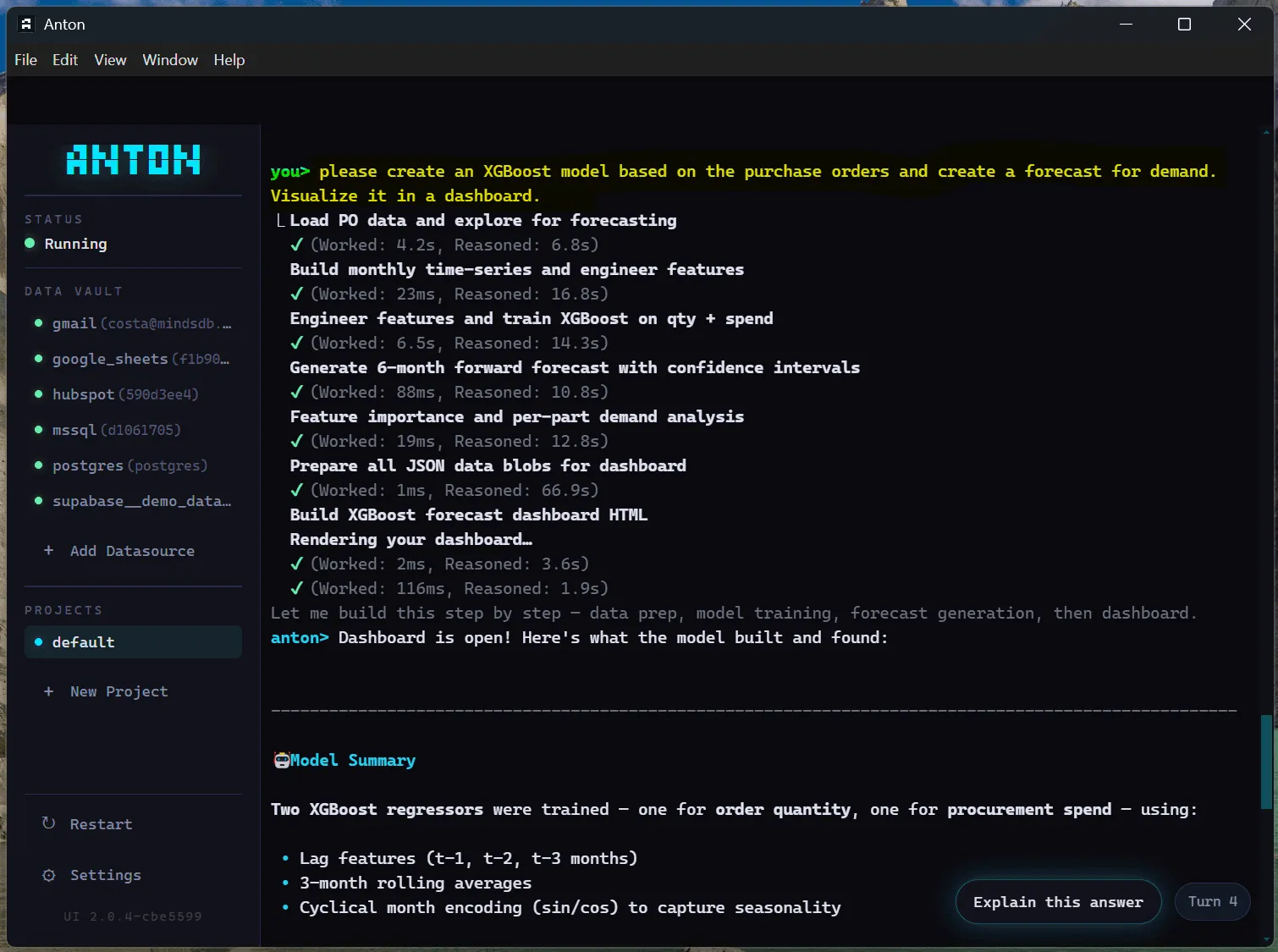Click the Turn 4 pill button

click(x=1212, y=902)
